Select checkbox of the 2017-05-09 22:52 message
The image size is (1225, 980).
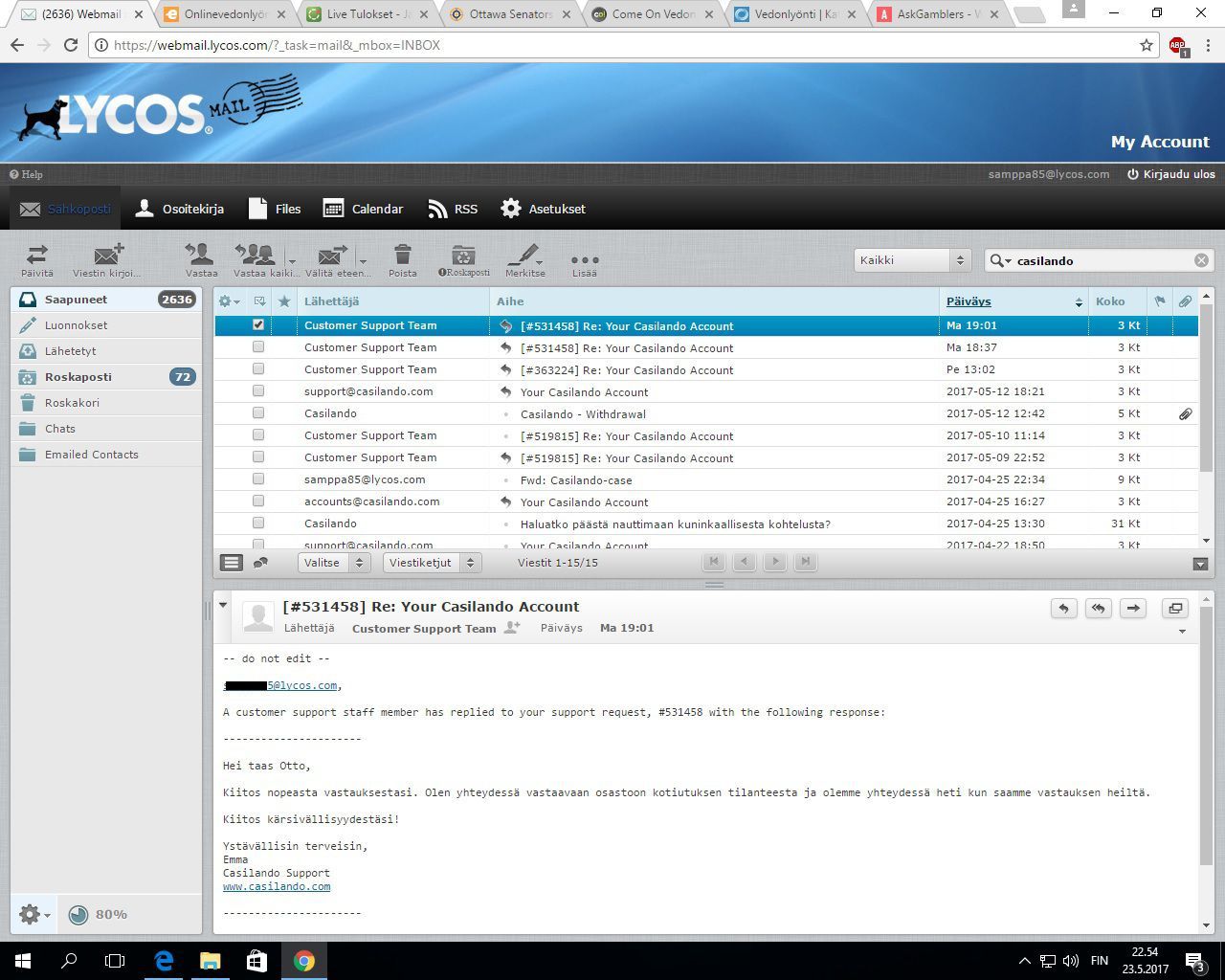click(x=258, y=457)
